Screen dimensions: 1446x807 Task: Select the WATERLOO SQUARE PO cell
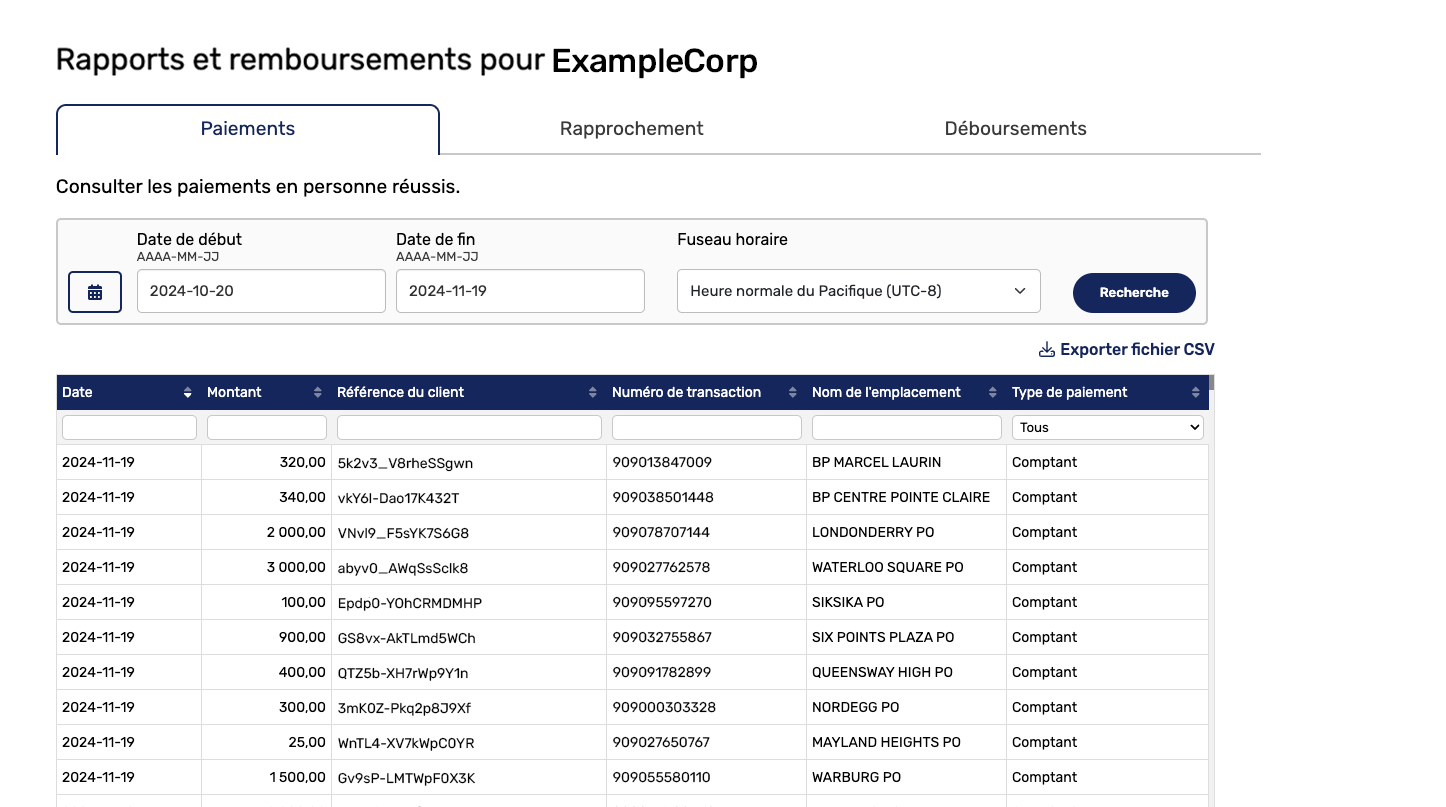pos(907,567)
